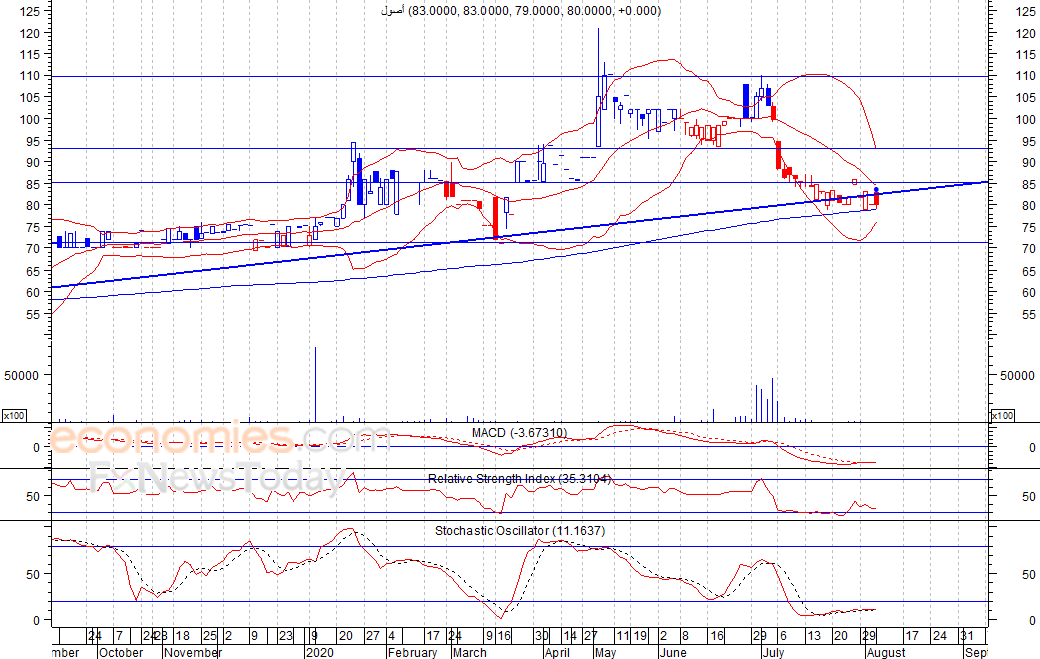Click the June month label
Viewport: 1040px width, 659px height.
[x=674, y=652]
